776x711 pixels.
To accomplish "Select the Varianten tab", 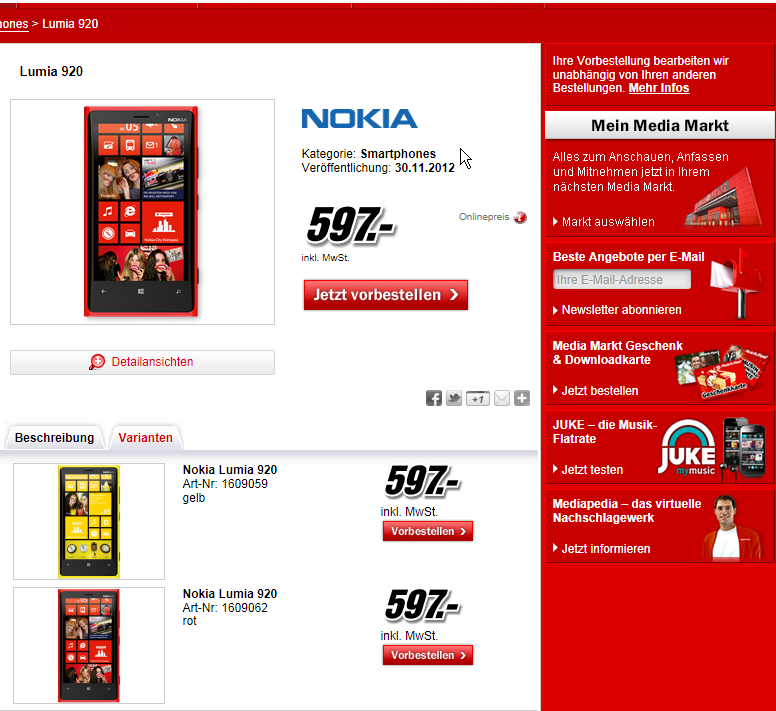I will point(146,438).
